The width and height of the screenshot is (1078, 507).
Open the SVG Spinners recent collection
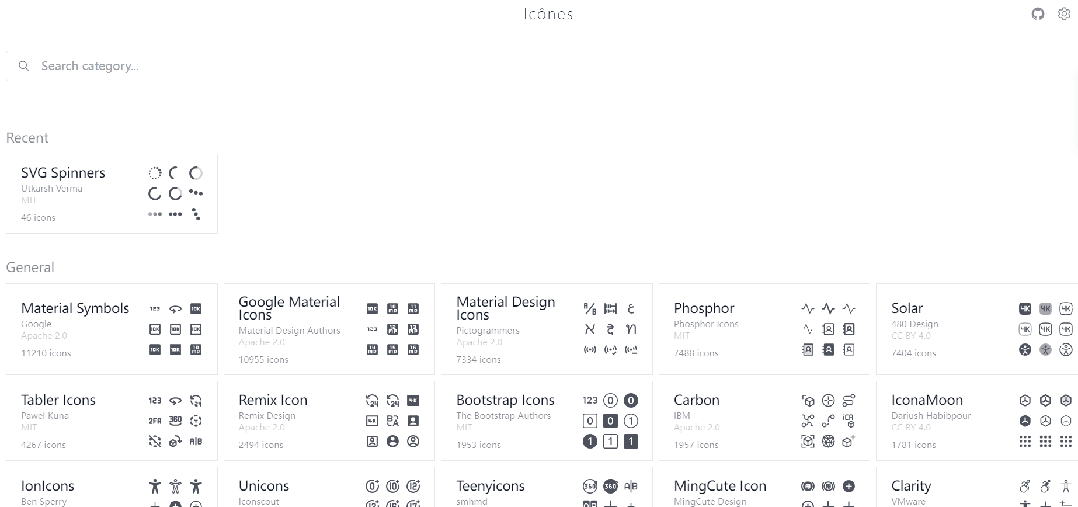click(x=112, y=194)
